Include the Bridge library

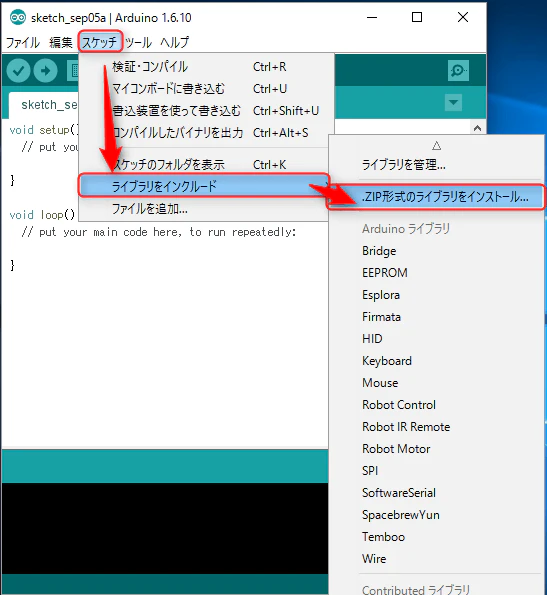(x=436, y=251)
